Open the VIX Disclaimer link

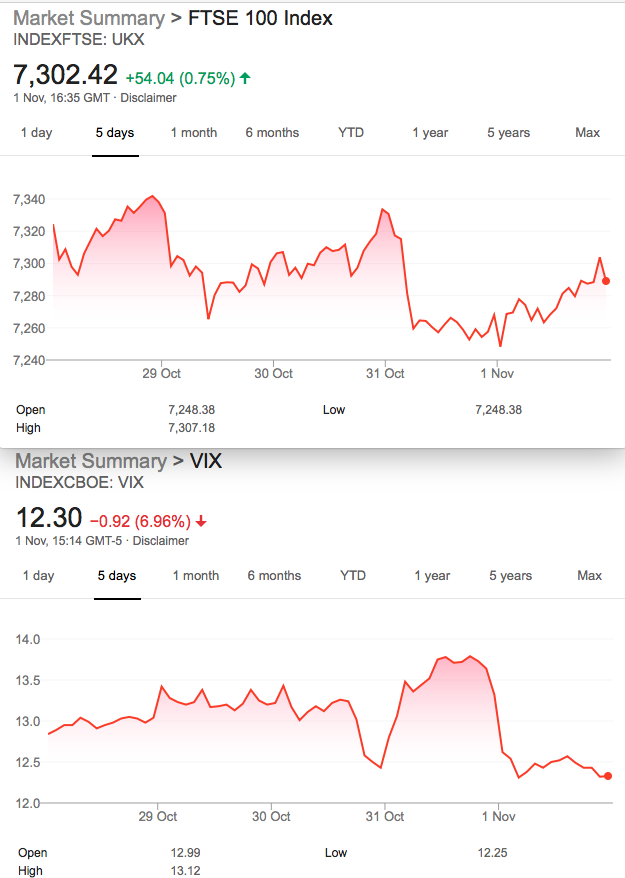pos(161,541)
